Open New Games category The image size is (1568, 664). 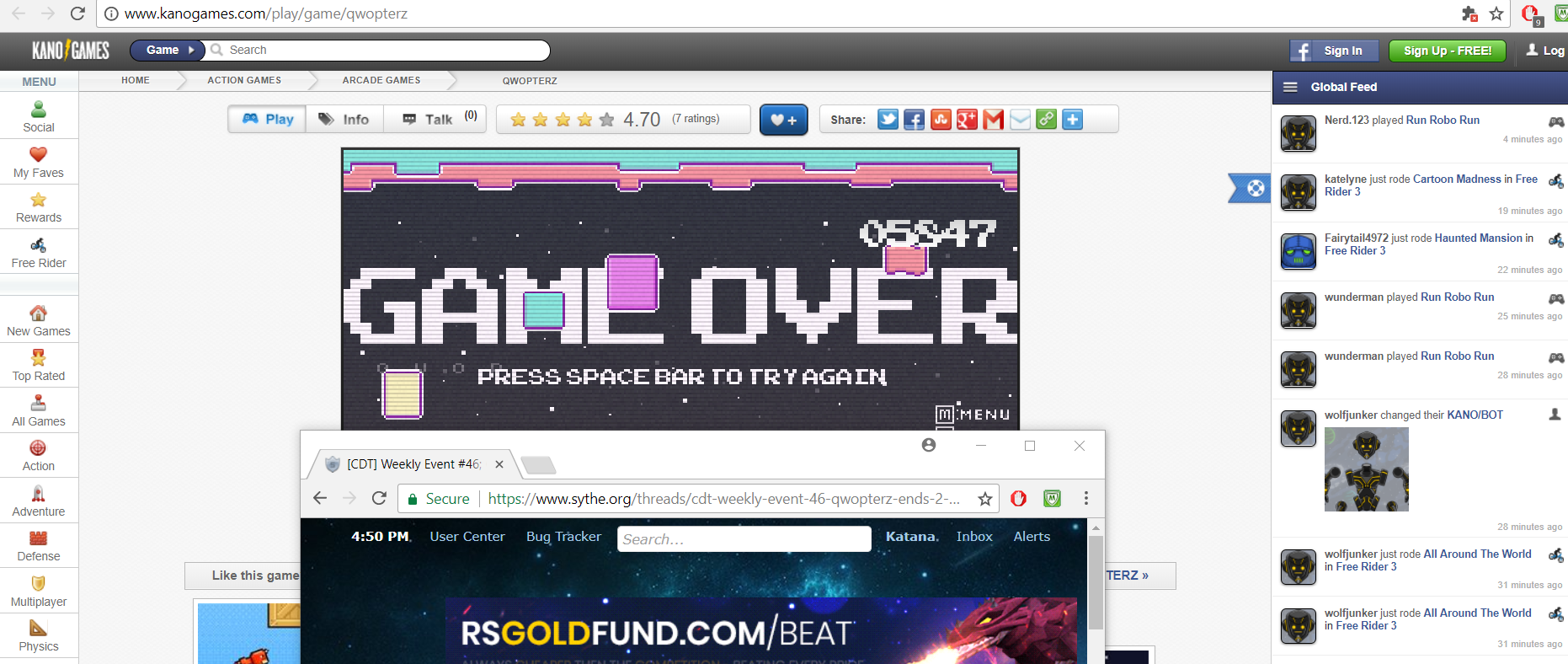(x=39, y=320)
